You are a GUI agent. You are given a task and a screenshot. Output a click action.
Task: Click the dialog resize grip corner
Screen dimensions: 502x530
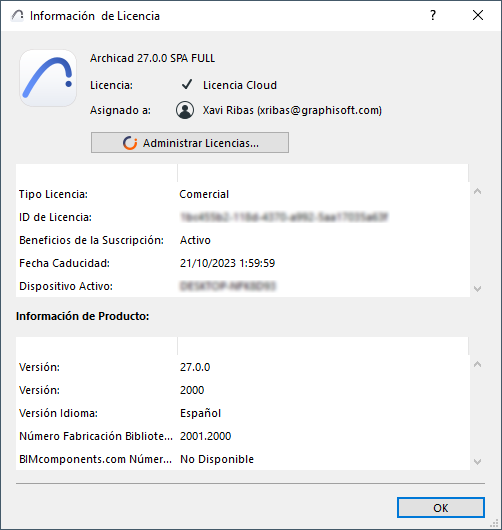495,523
